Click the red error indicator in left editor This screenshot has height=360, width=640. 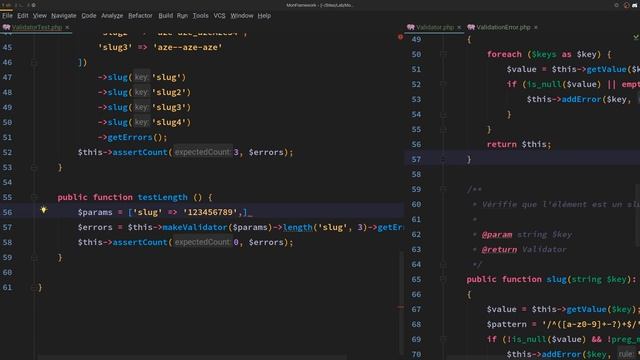click(x=400, y=37)
